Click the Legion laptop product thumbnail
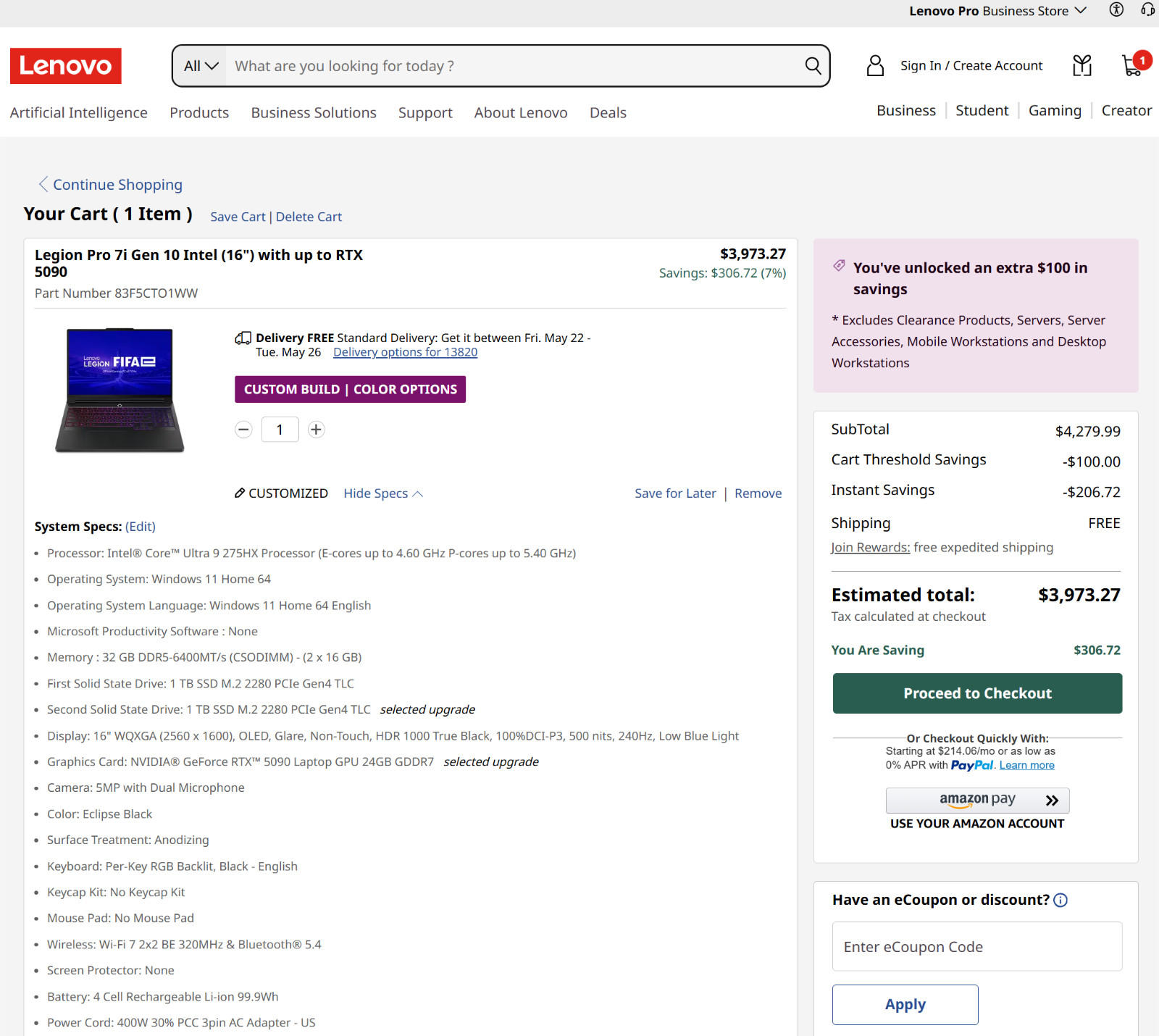Screen dimensions: 1159x1036 (120, 390)
